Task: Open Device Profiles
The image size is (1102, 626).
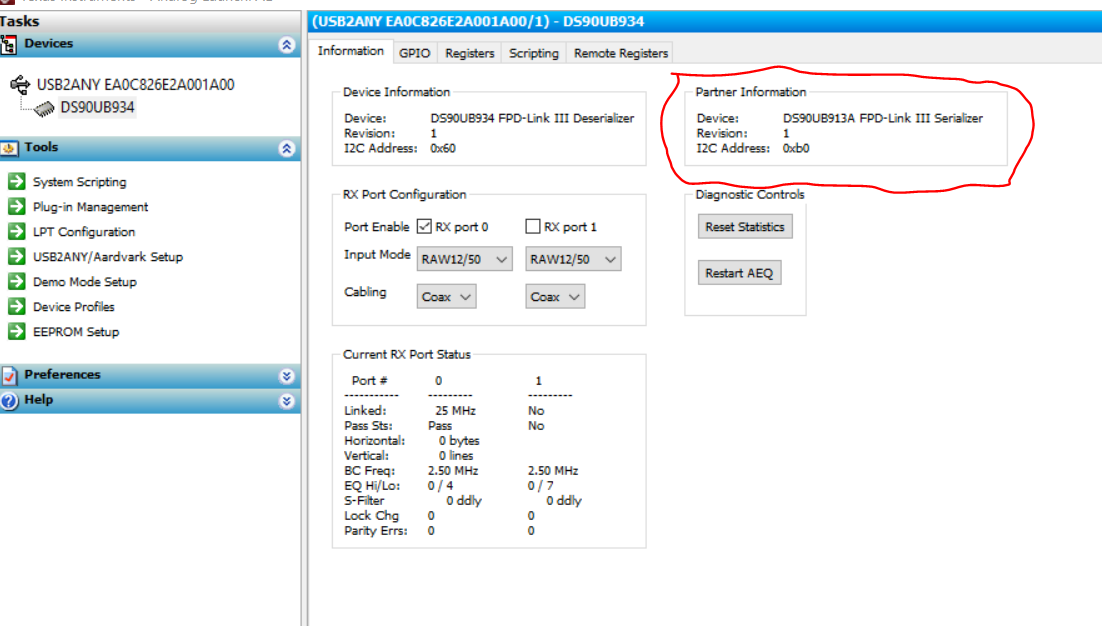Action: [x=74, y=307]
